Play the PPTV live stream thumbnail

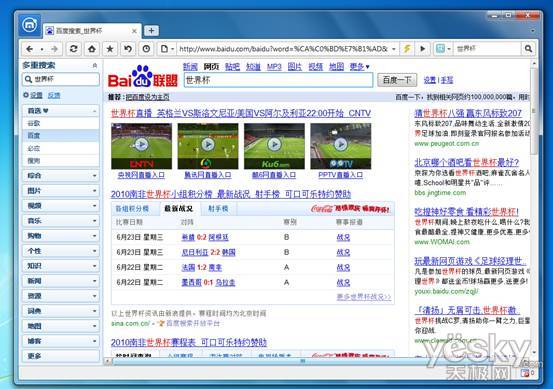[x=341, y=146]
